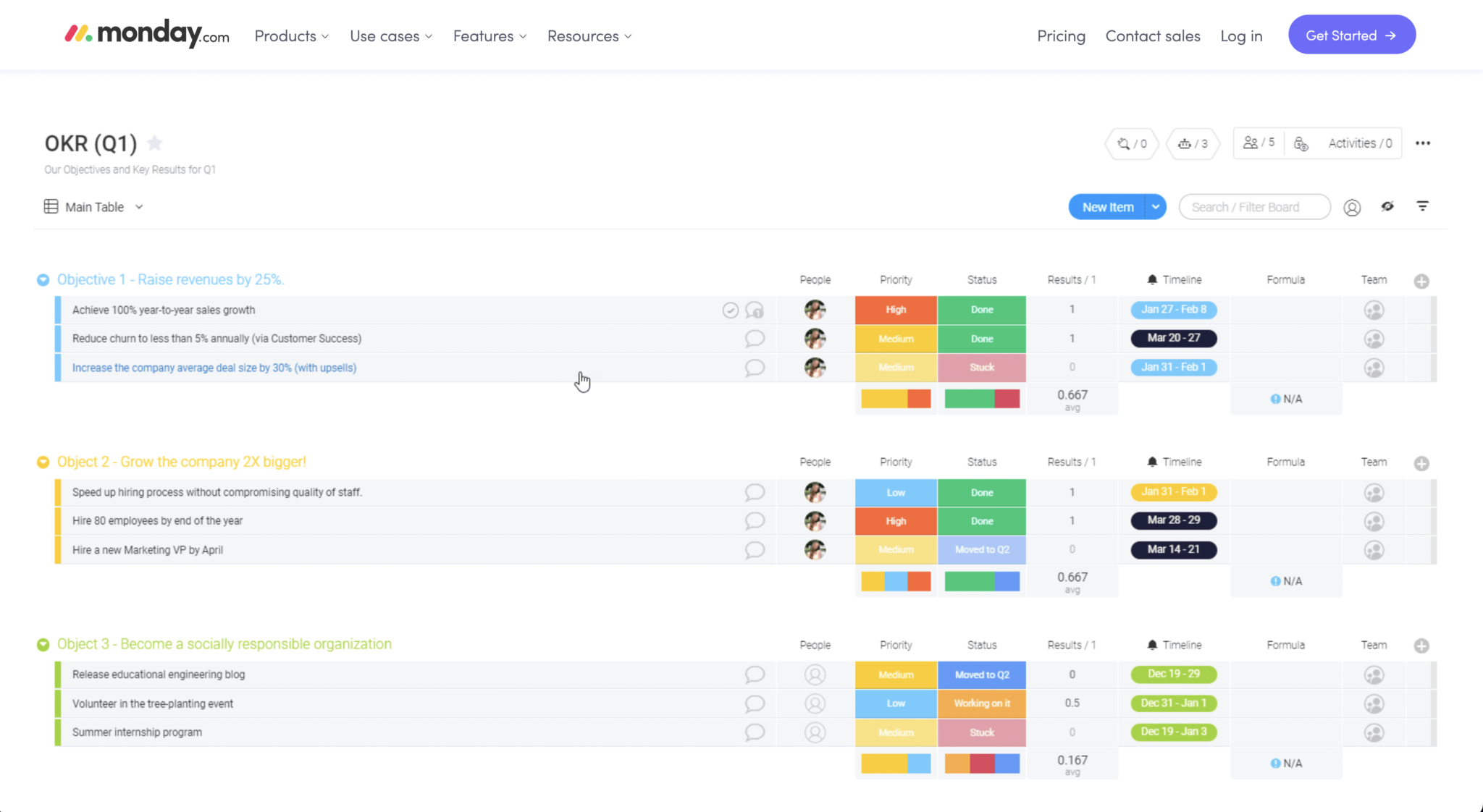Expand New Item dropdown arrow
Screen dimensions: 1483x812
pyautogui.click(x=1156, y=207)
